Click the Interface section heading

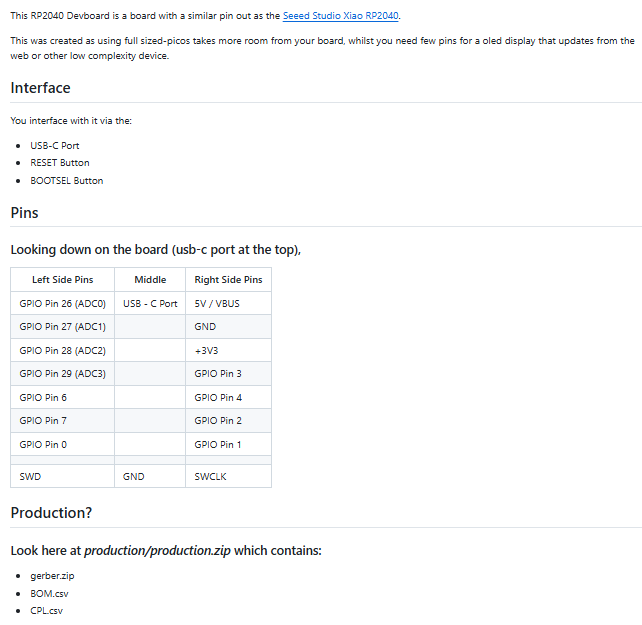click(40, 88)
